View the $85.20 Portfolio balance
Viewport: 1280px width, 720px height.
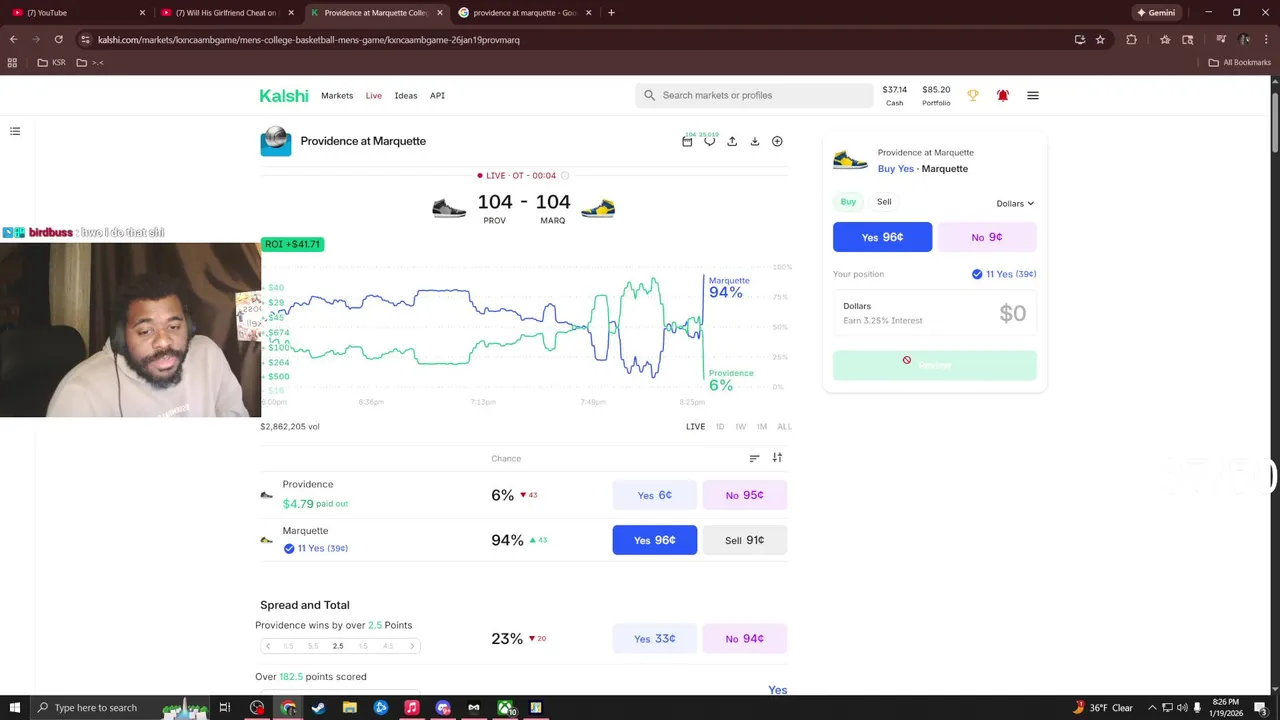(936, 96)
